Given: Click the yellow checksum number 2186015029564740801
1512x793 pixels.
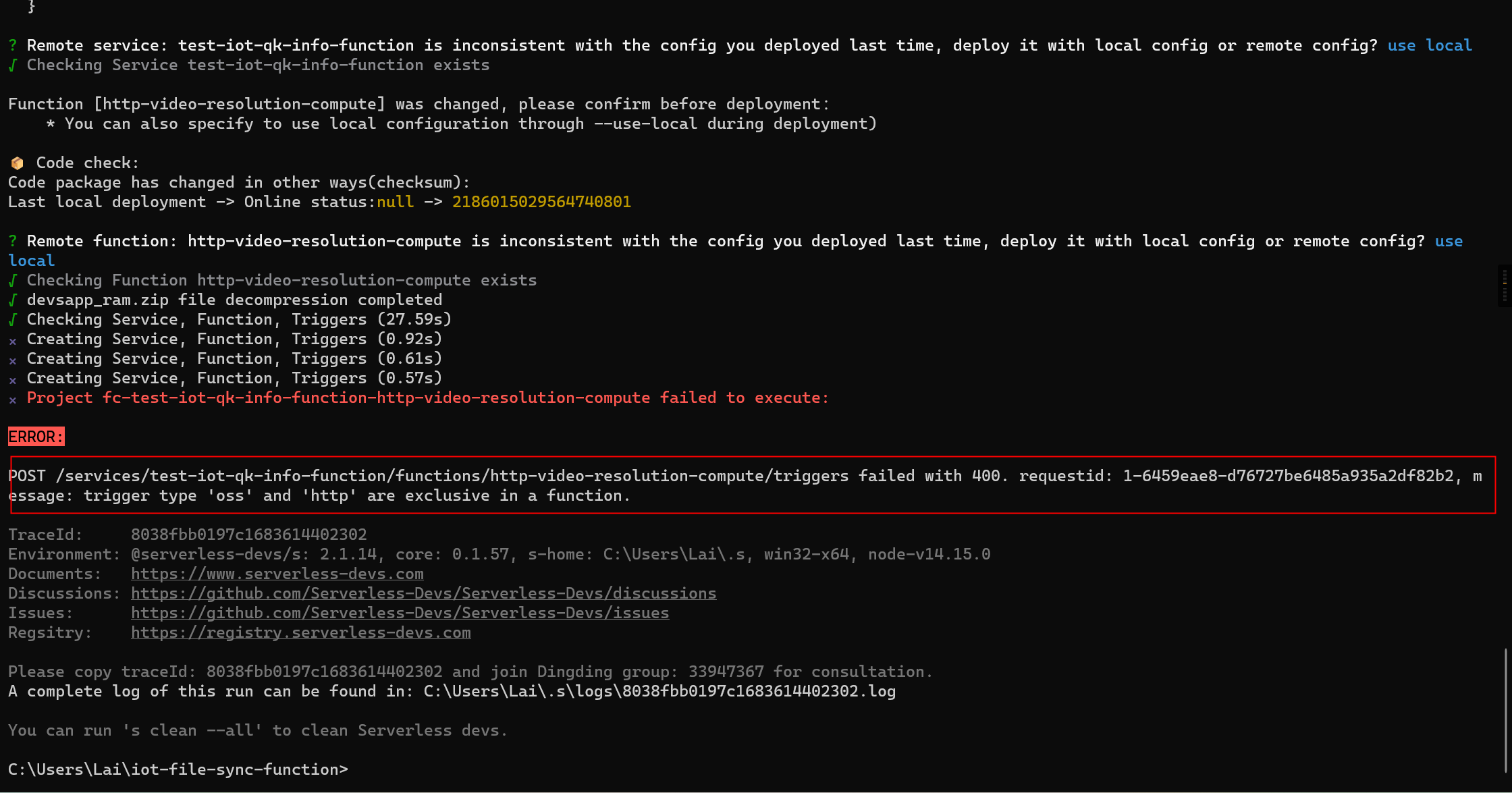Looking at the screenshot, I should [541, 202].
